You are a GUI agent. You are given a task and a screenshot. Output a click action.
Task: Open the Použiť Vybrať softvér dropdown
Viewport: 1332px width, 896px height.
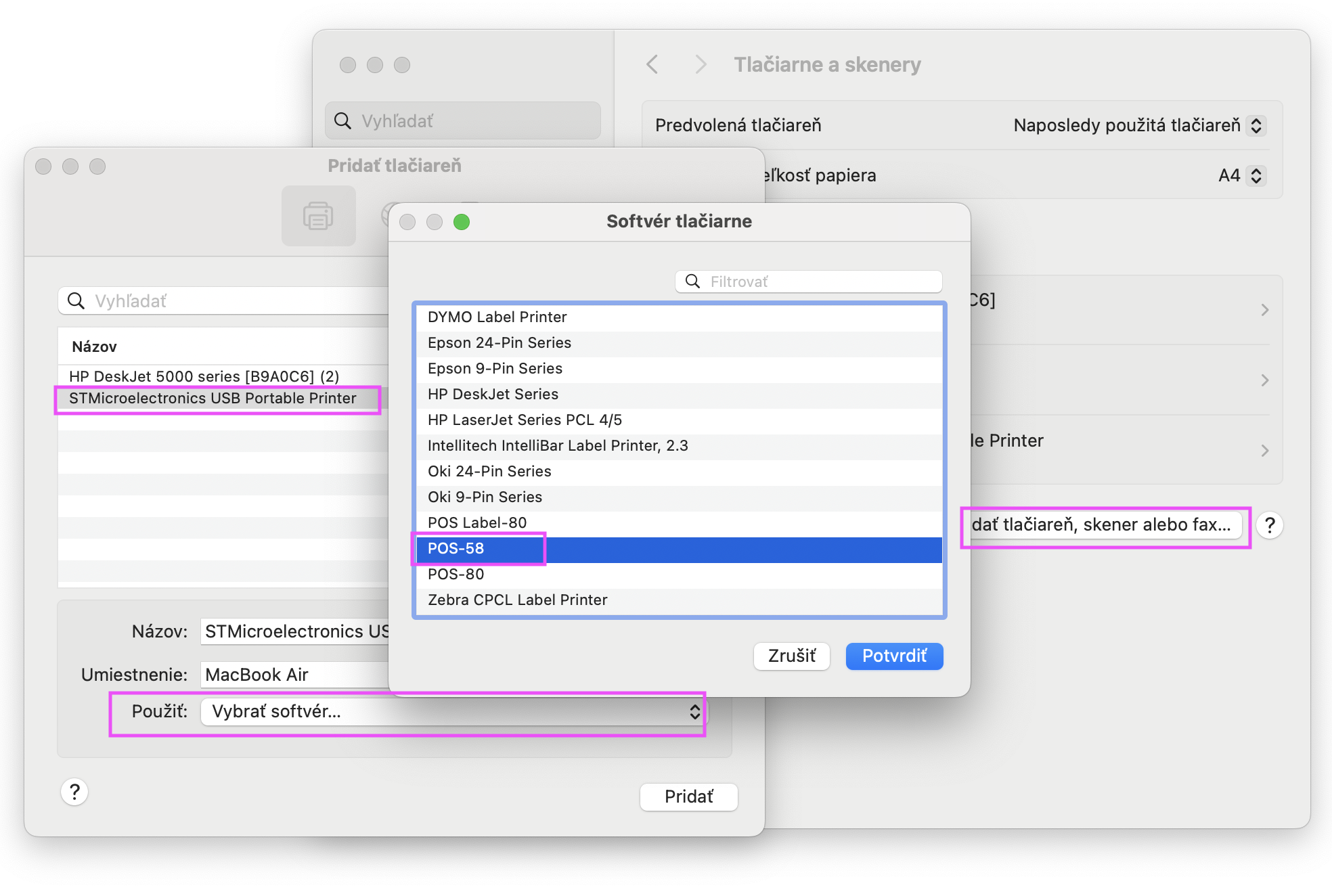click(453, 712)
